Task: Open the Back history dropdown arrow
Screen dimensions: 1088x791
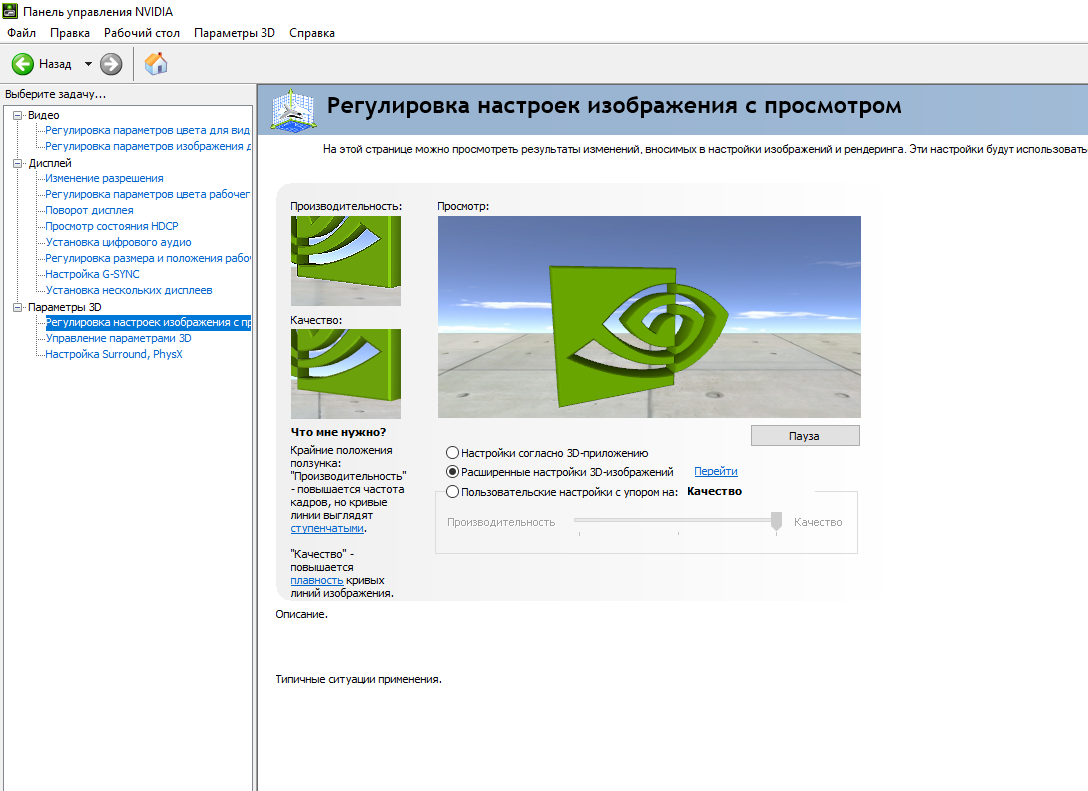Action: click(88, 64)
